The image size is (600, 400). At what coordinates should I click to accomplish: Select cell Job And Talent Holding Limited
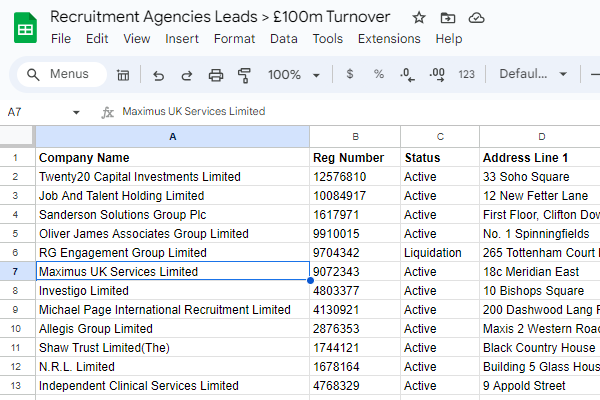coord(173,196)
